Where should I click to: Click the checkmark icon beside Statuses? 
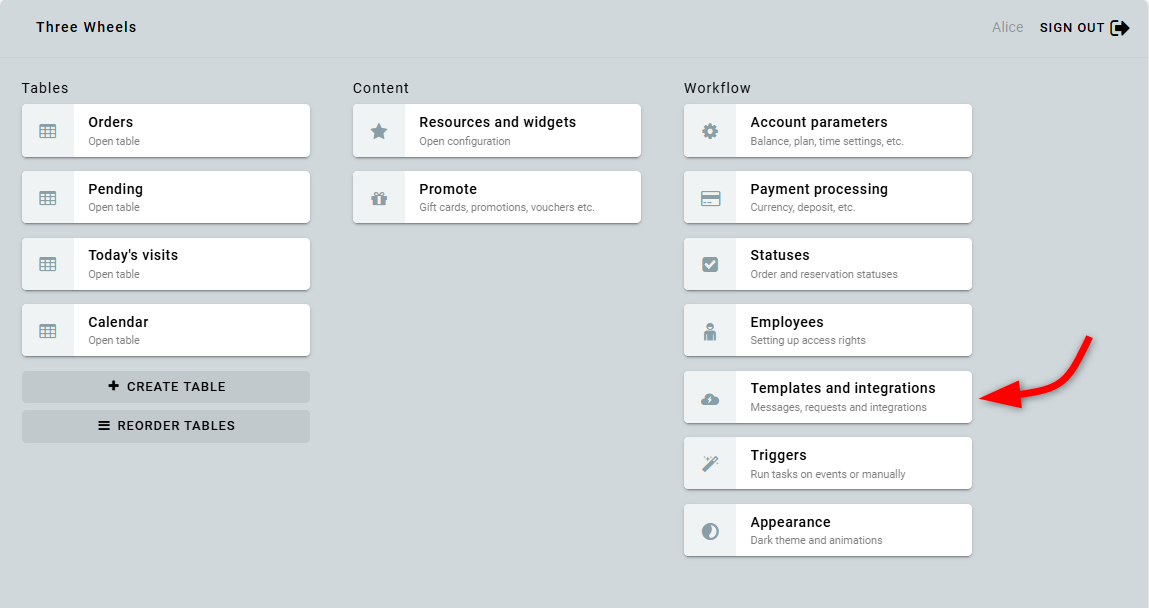coord(710,264)
